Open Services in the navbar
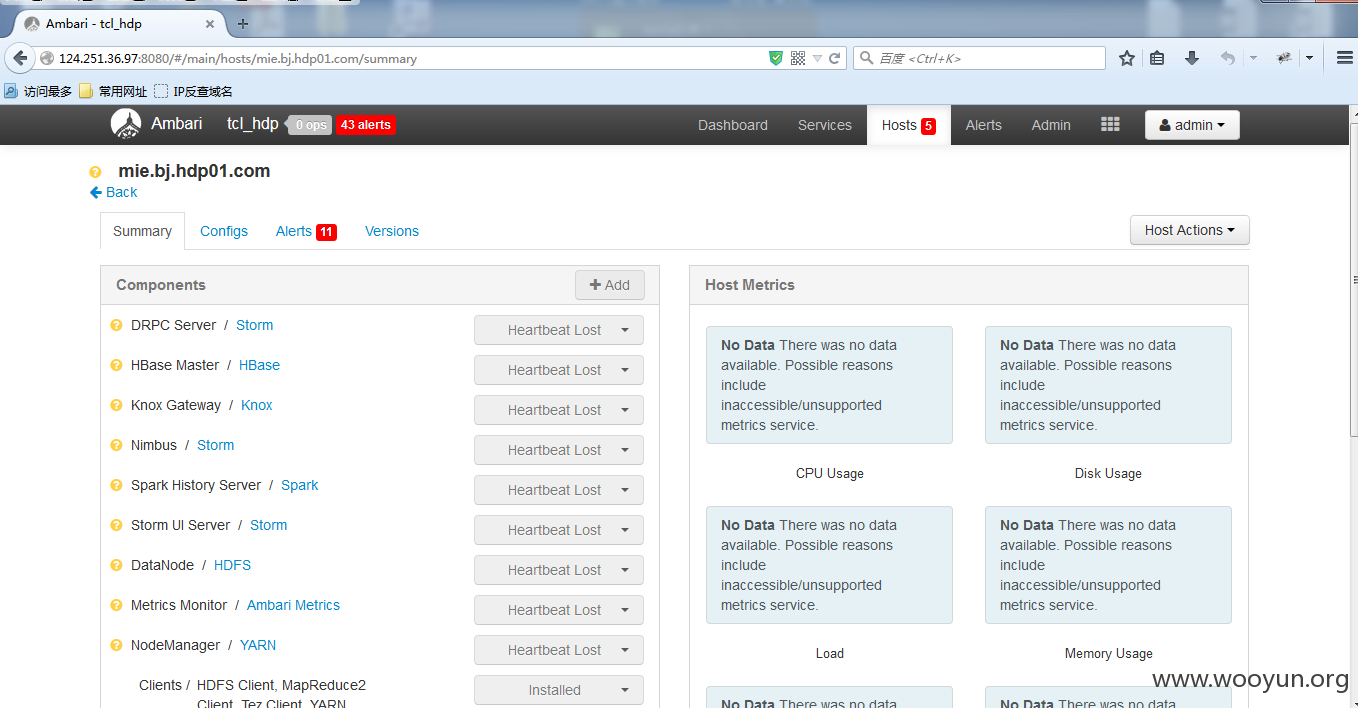1358x708 pixels. click(825, 125)
